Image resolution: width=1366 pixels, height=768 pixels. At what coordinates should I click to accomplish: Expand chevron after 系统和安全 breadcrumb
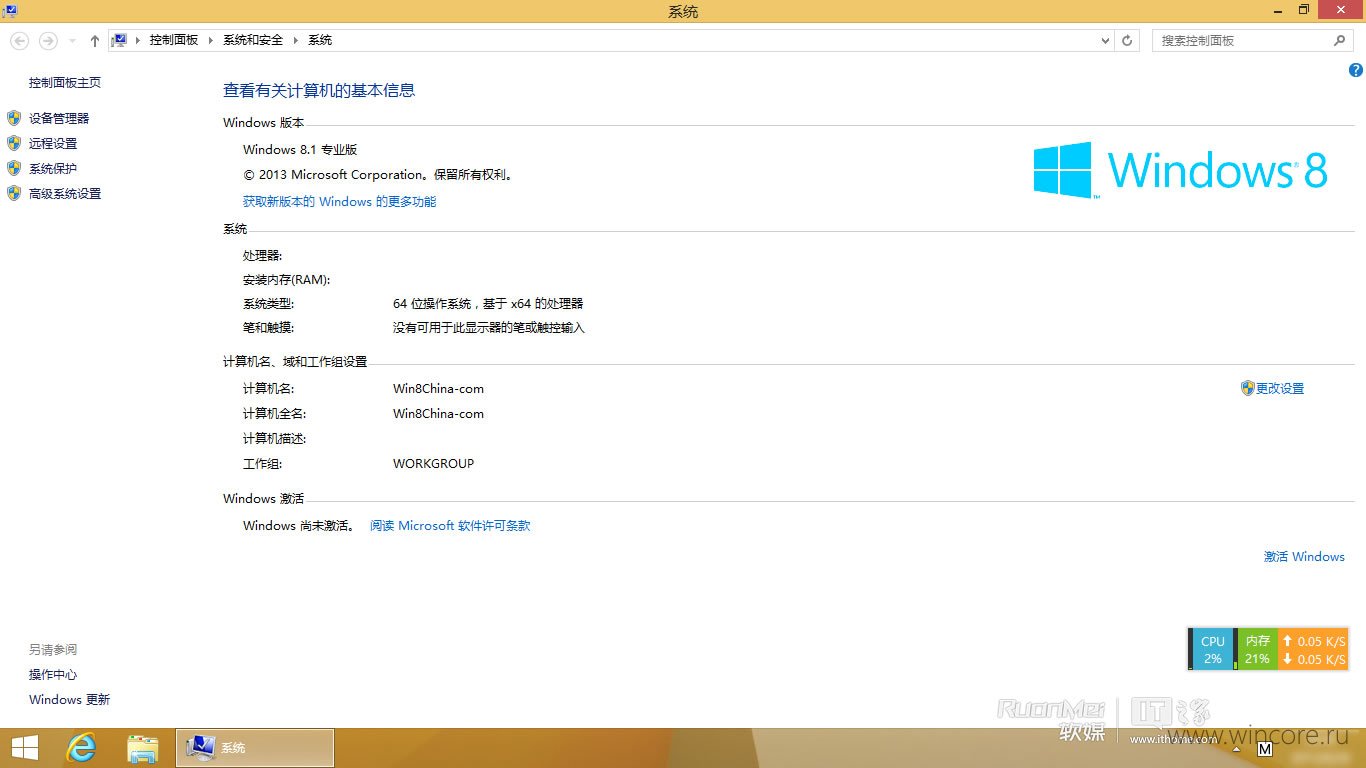click(x=295, y=40)
